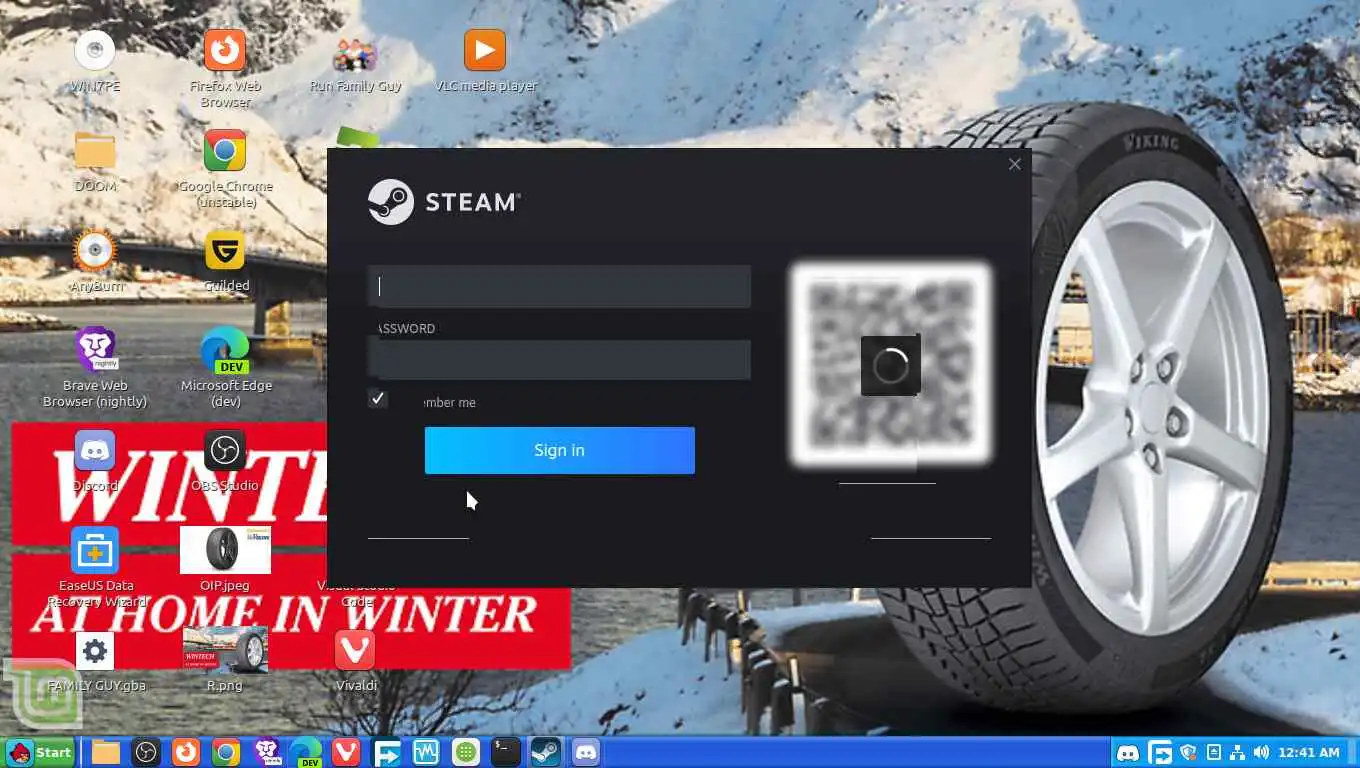Launch OBS Studio desktop shortcut
1360x768 pixels.
(225, 462)
